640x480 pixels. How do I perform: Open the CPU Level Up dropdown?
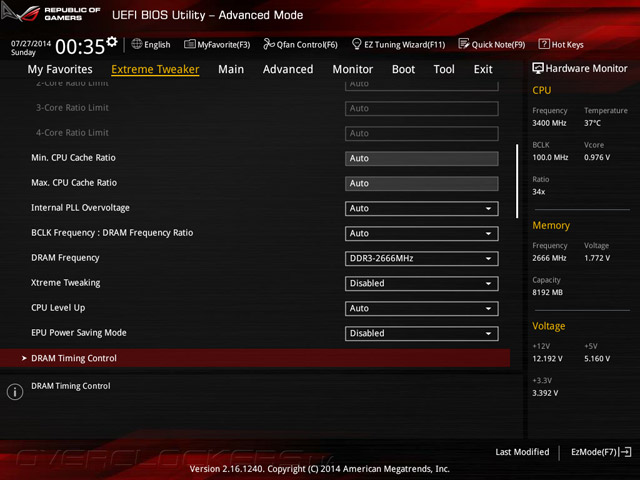tap(422, 309)
